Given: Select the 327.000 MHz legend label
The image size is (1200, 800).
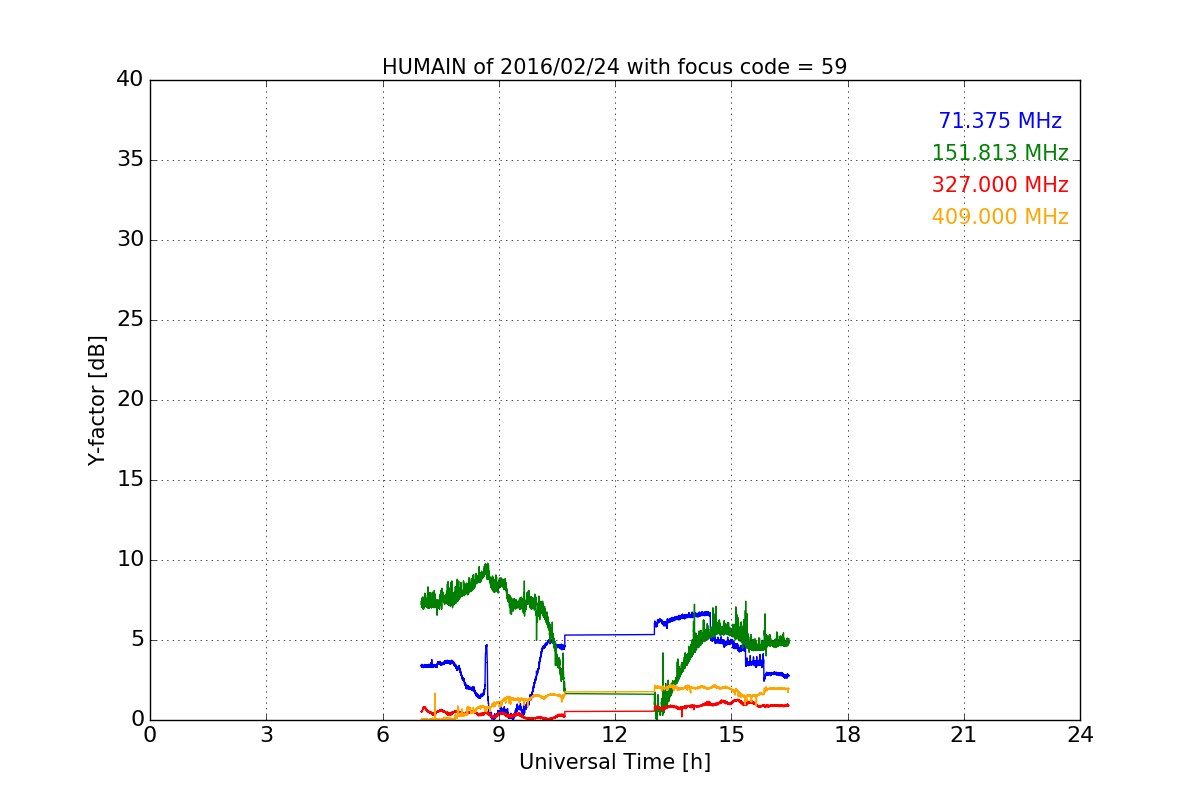Looking at the screenshot, I should coord(1000,185).
